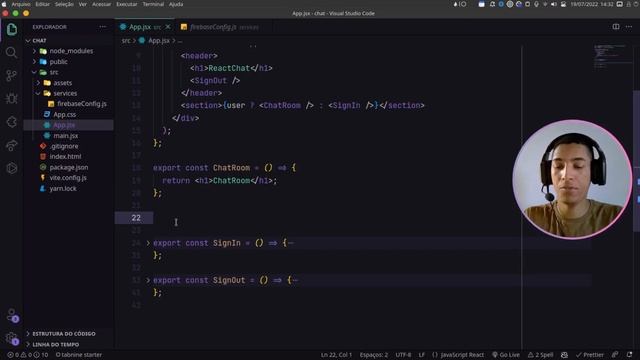Open the Manage gear icon

(x=12, y=338)
